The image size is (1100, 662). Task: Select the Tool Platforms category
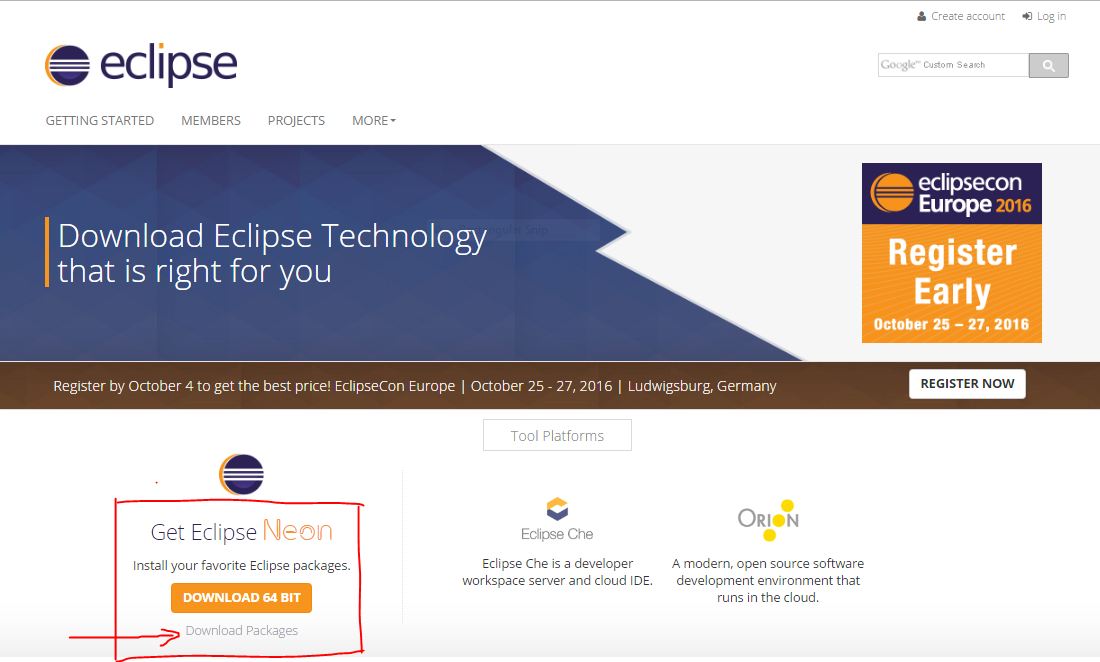pos(557,435)
